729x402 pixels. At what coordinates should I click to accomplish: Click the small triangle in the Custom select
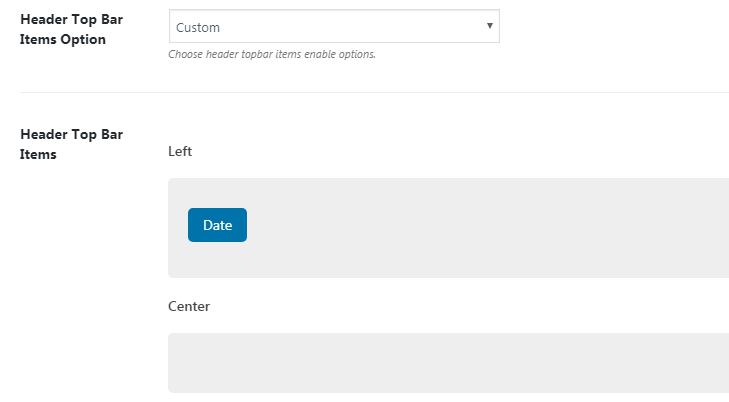coord(490,26)
